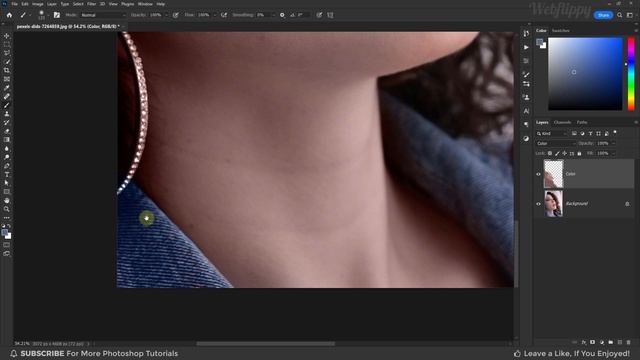Open smoothing options gear
This screenshot has height=360, width=640.
282,15
